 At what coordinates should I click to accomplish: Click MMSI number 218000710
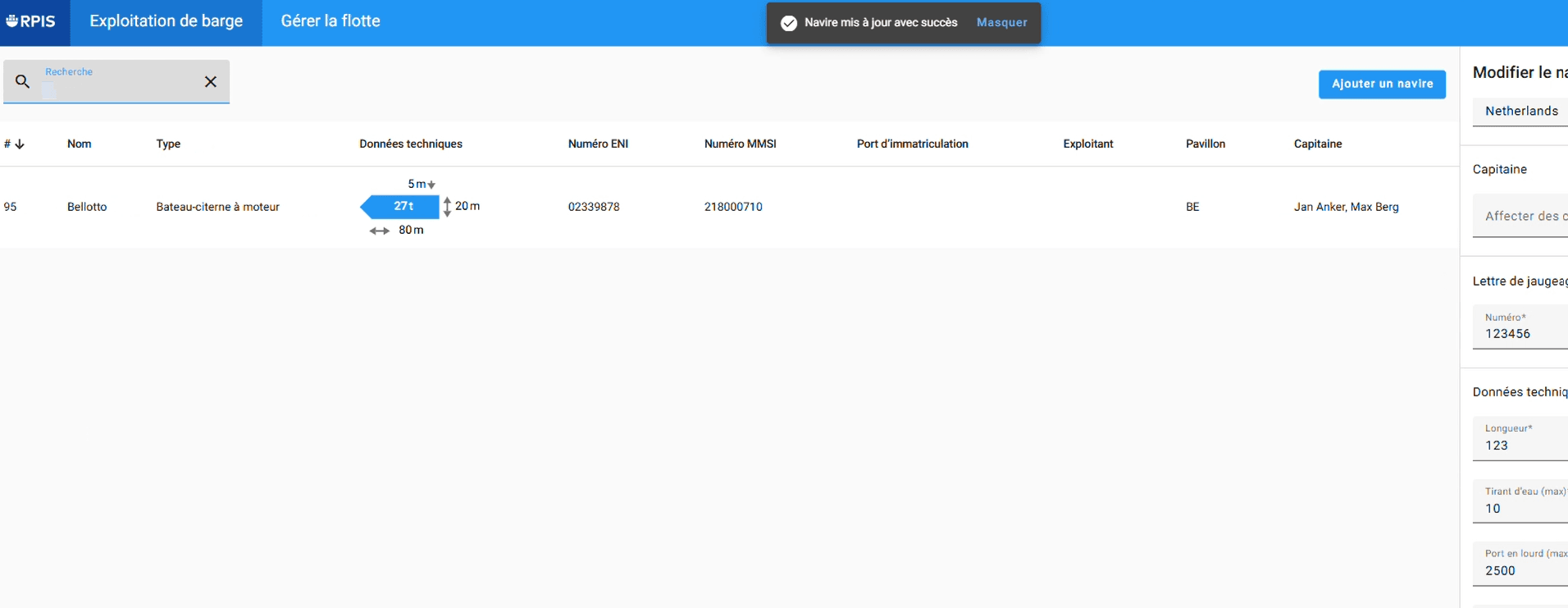pyautogui.click(x=733, y=207)
